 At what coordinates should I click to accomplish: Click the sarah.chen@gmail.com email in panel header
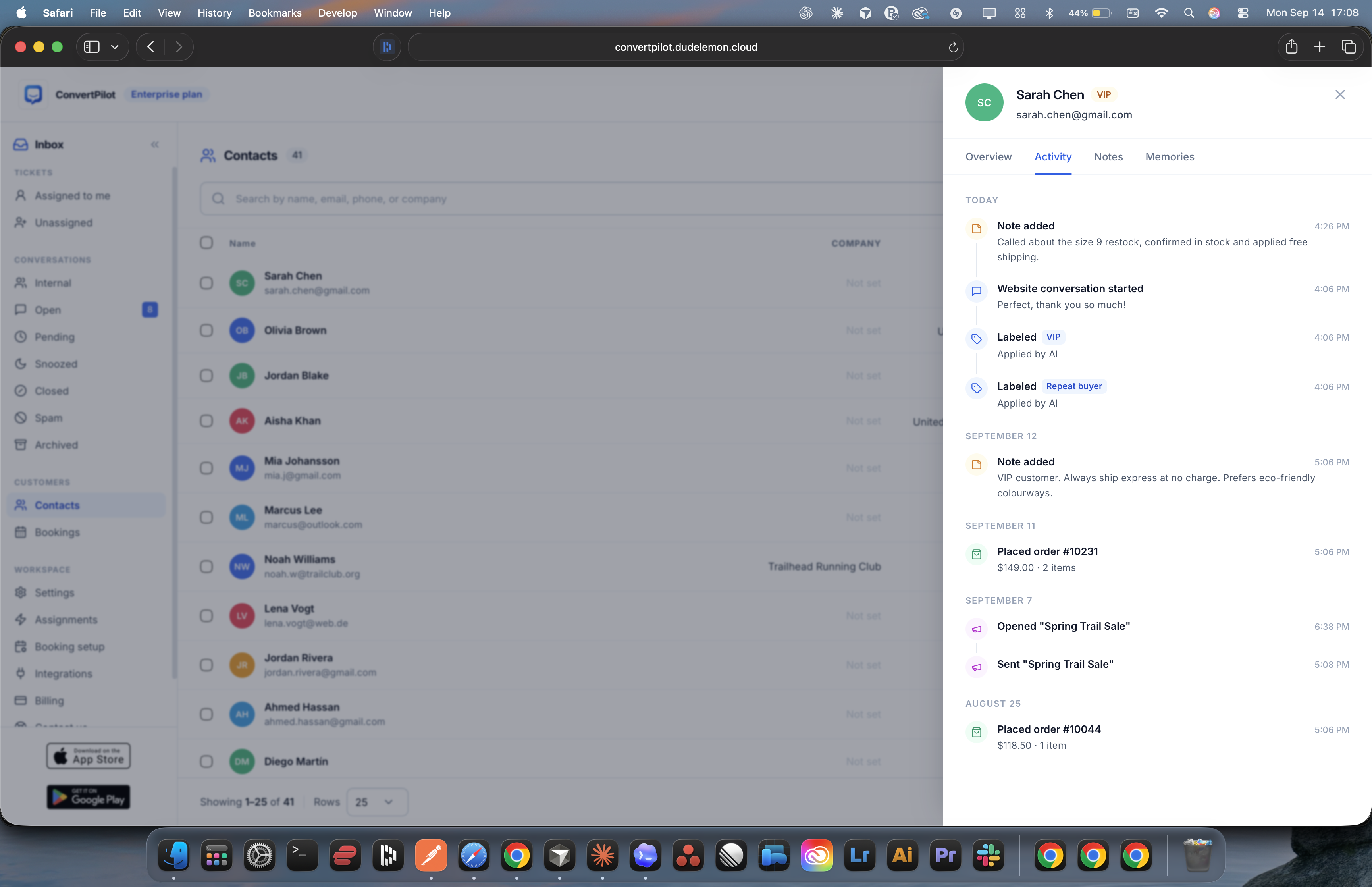point(1074,115)
